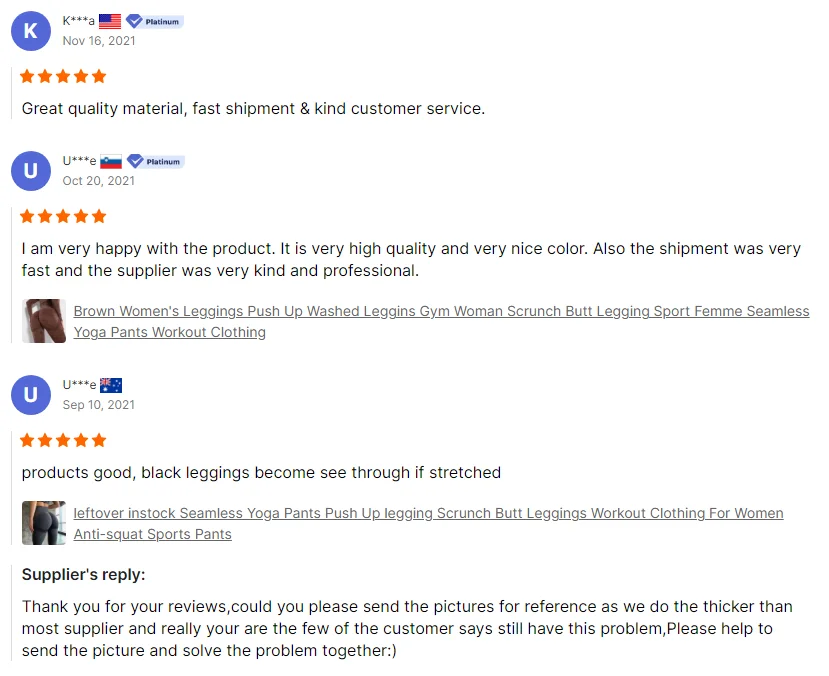829x676 pixels.
Task: Click the K avatar of reviewer K***a
Action: [x=31, y=31]
